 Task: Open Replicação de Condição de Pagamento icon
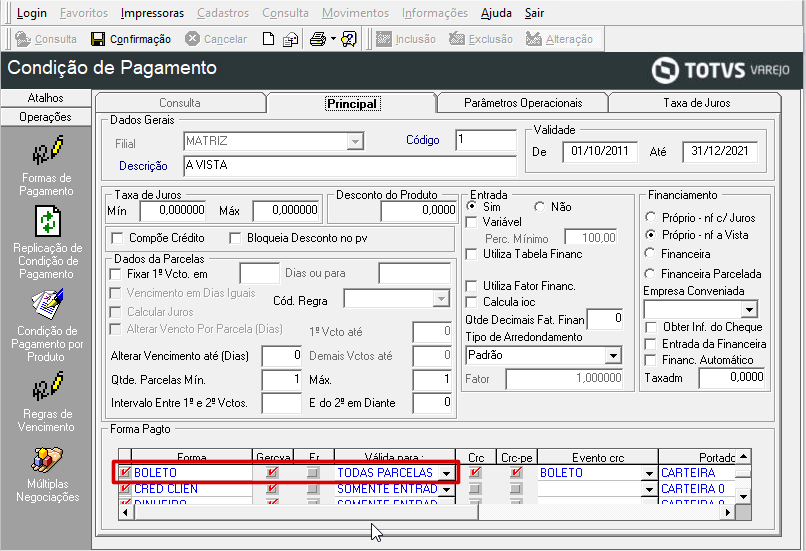tap(47, 222)
